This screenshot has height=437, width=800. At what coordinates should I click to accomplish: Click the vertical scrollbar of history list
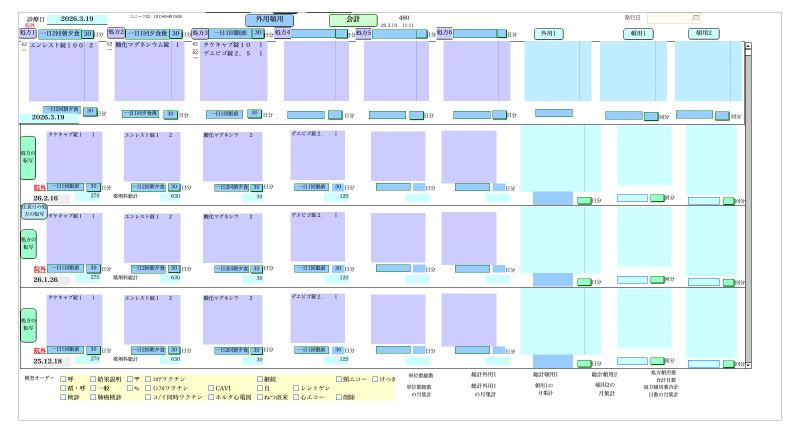747,200
